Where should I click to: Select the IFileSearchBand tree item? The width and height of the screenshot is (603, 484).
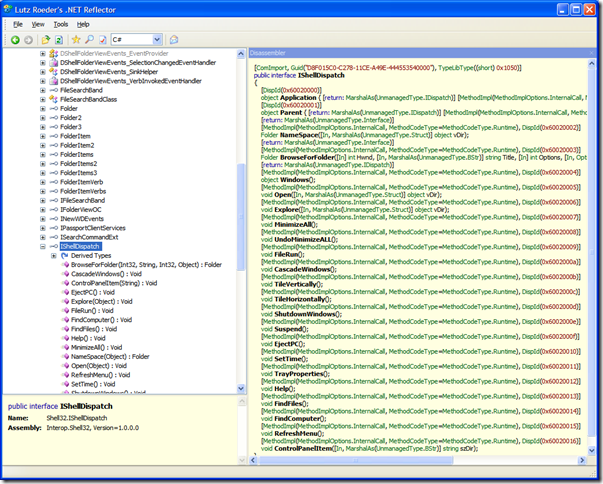click(82, 200)
